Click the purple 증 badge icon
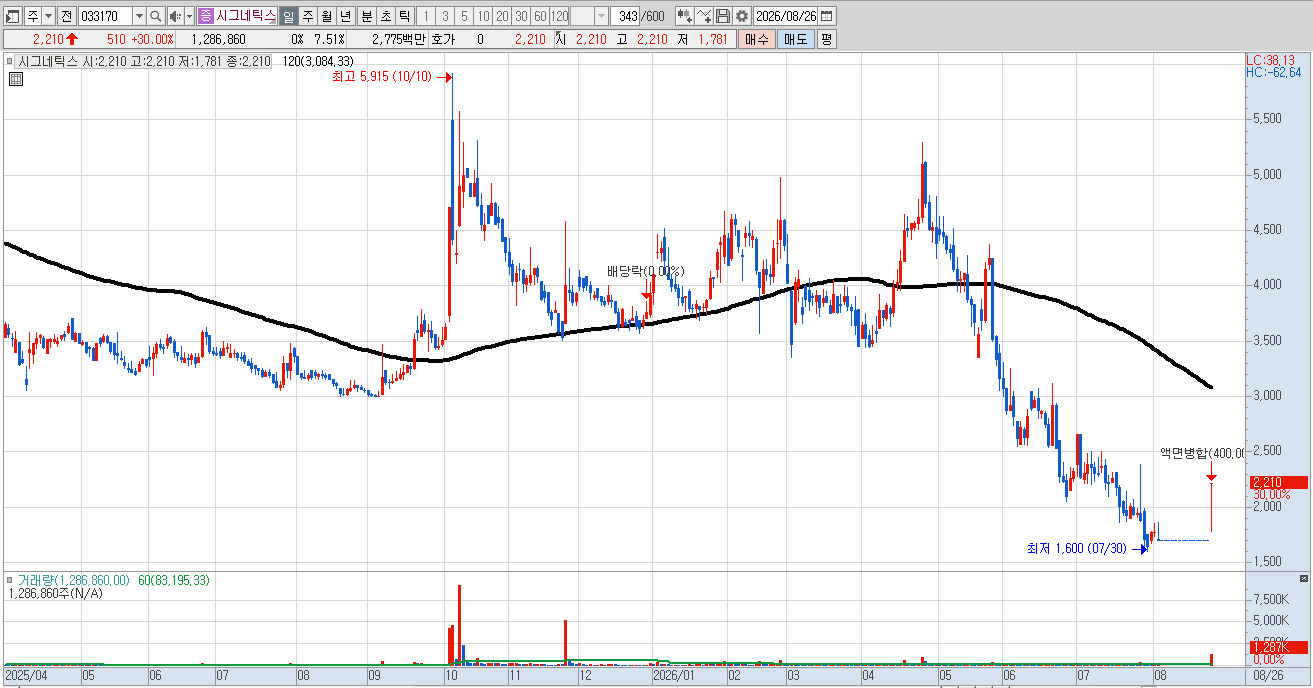This screenshot has height=688, width=1313. (205, 16)
